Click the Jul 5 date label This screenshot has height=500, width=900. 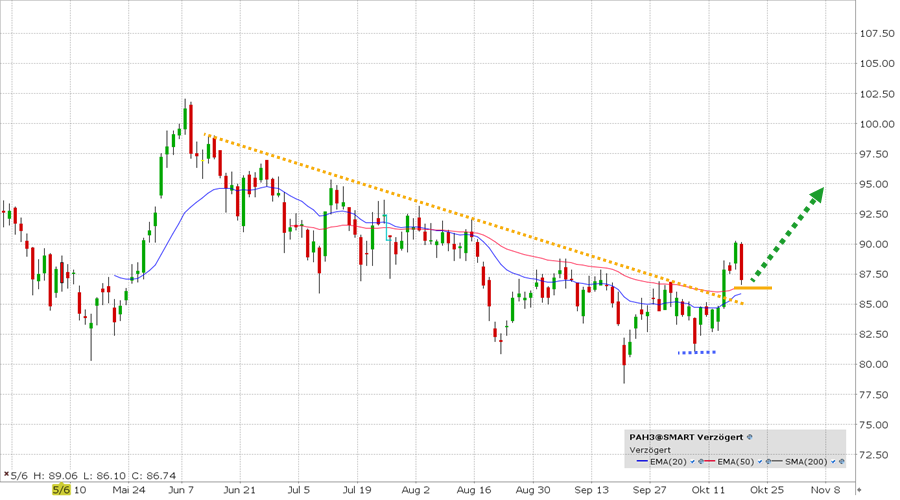[x=298, y=490]
